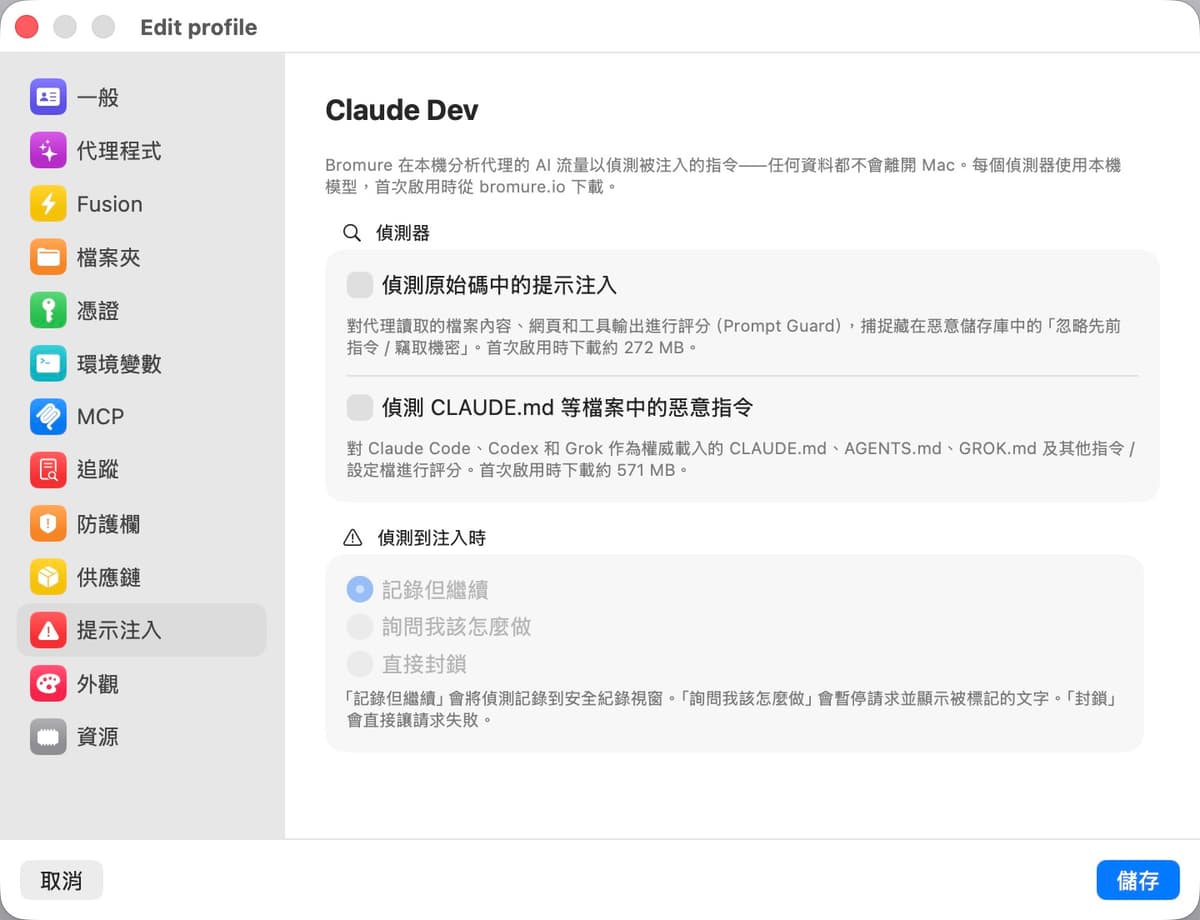Screen dimensions: 1200x920
Task: Open the 一般 settings section
Action: [142, 97]
